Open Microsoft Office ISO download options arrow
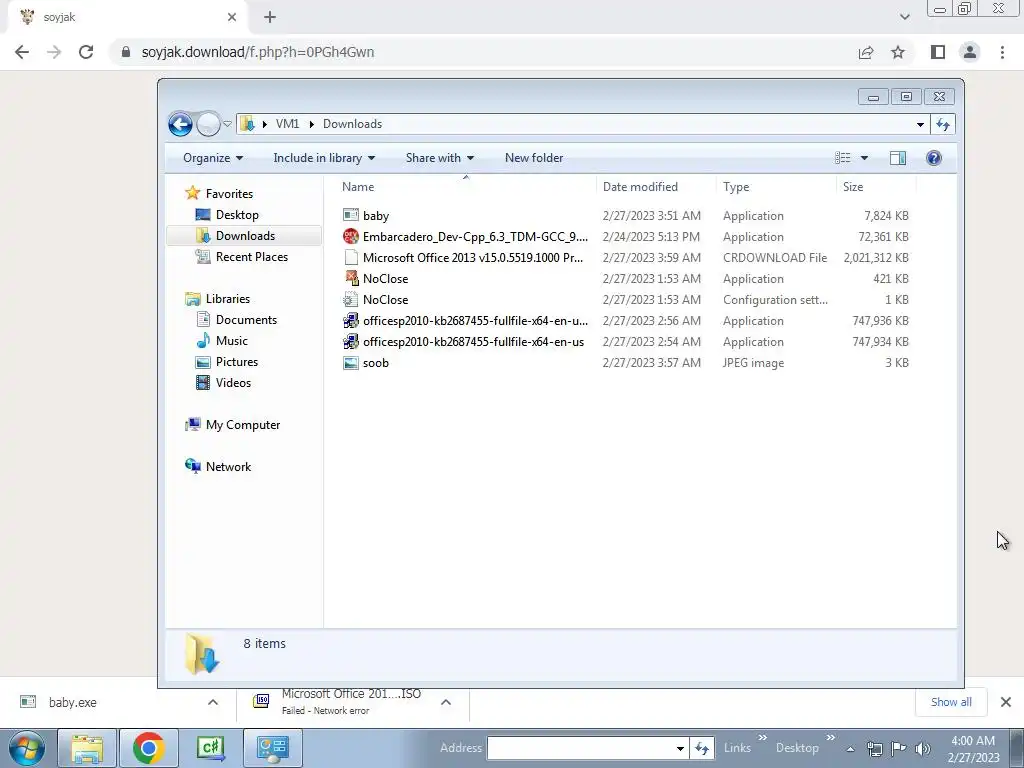 [x=445, y=703]
